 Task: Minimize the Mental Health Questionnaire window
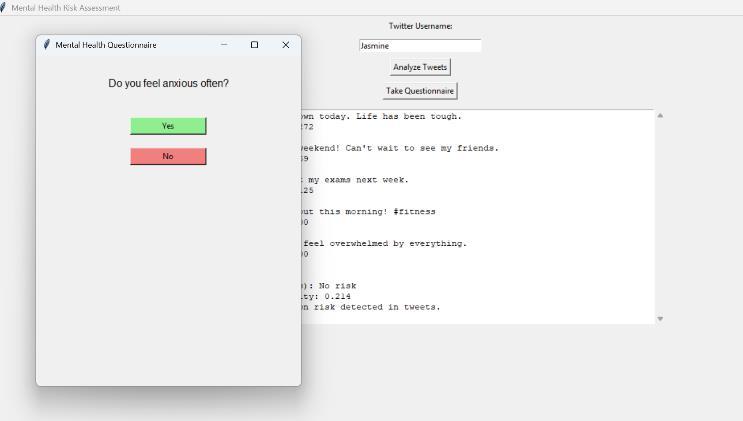224,45
